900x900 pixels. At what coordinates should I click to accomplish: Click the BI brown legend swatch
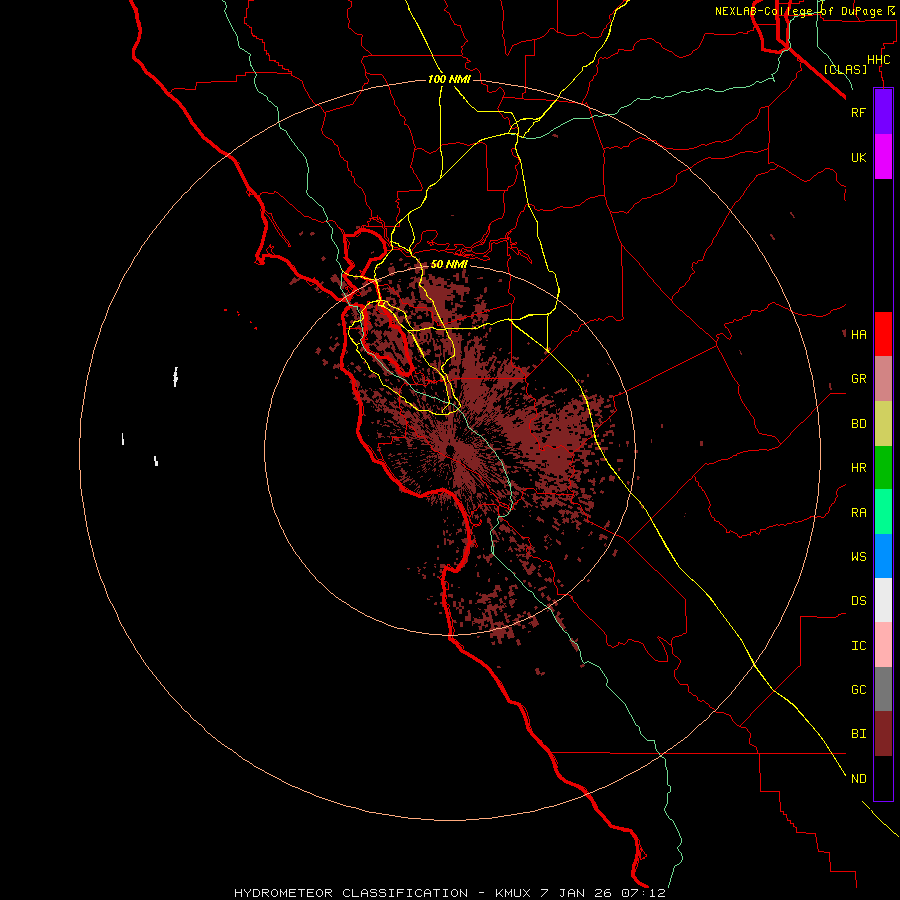[x=883, y=734]
